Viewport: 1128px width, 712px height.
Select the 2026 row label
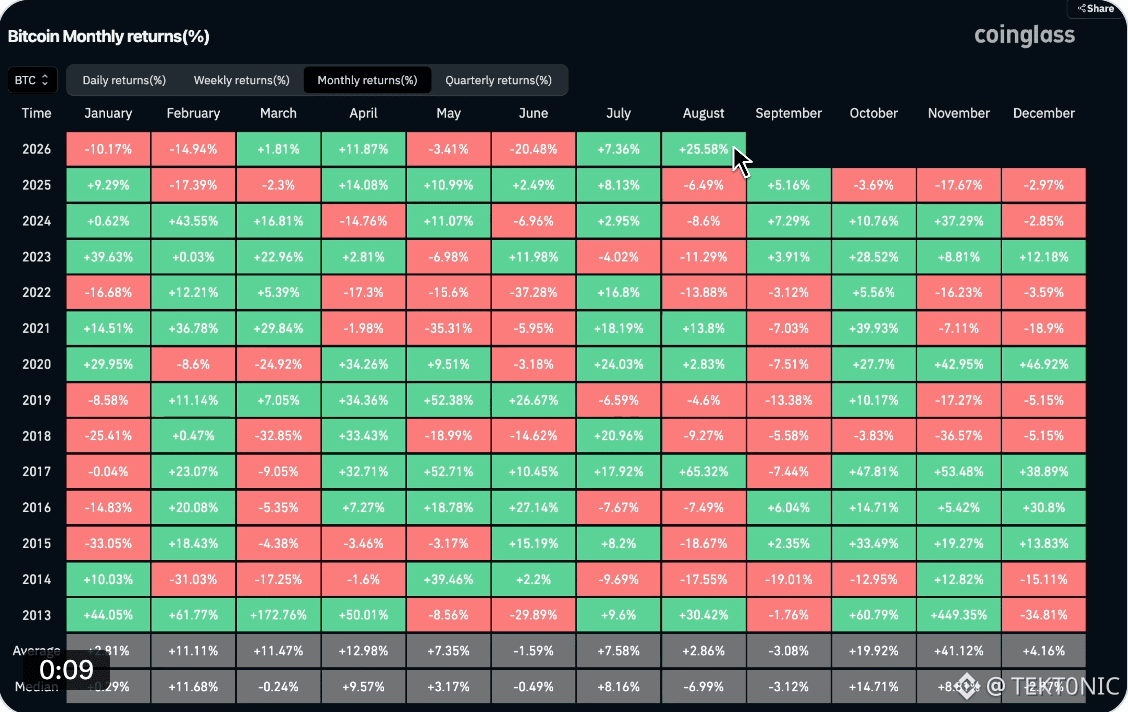(36, 149)
